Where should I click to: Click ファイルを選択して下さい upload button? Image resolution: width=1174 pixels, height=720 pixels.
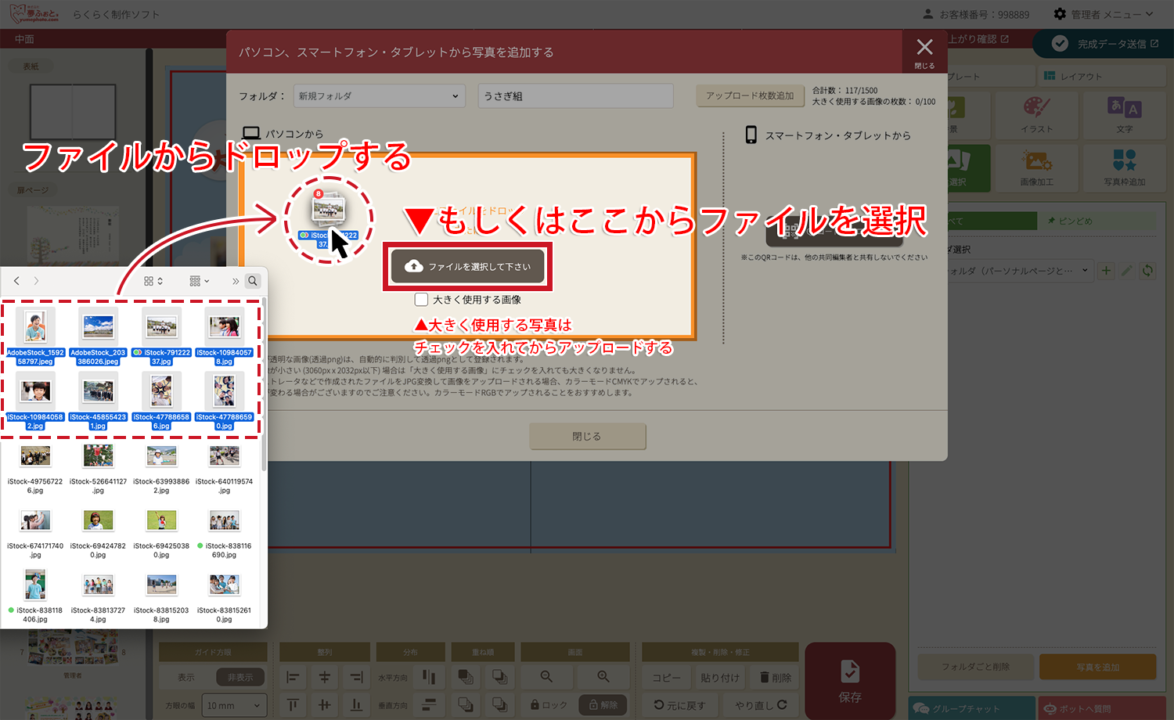[468, 266]
